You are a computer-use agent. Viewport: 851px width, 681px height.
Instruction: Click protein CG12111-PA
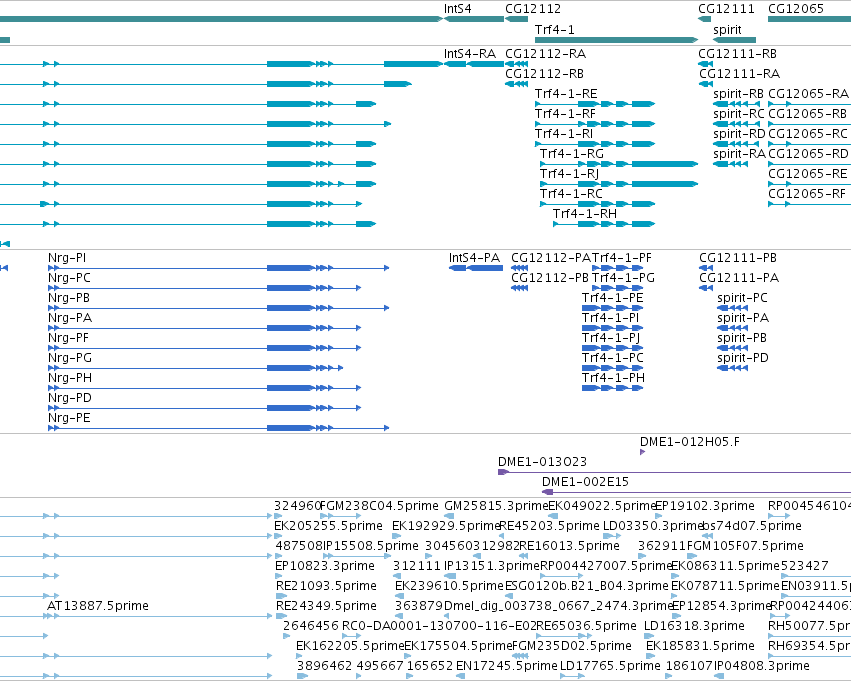coord(739,278)
